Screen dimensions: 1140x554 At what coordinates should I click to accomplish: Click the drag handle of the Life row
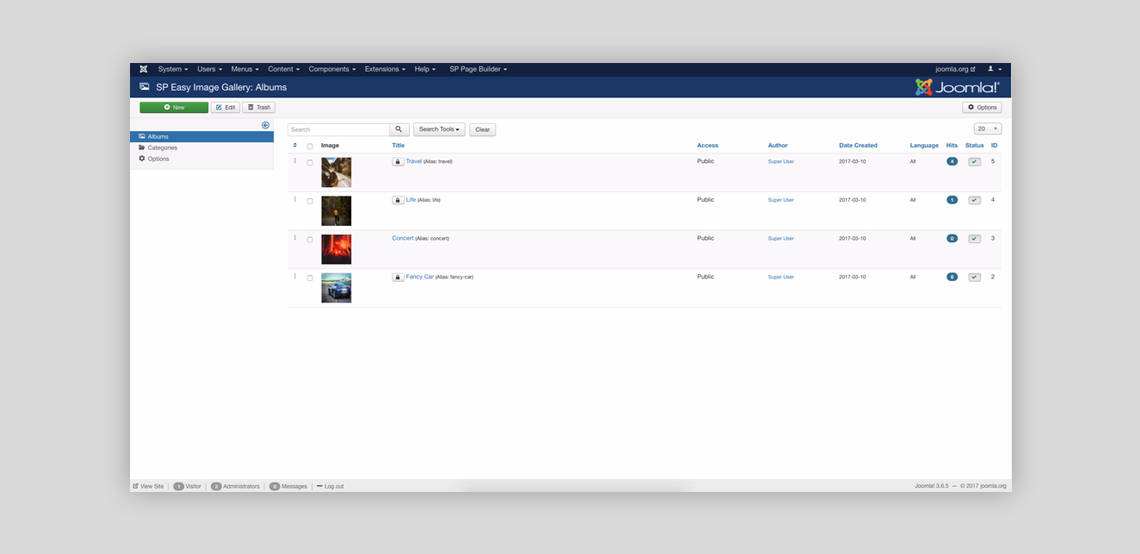tap(295, 200)
